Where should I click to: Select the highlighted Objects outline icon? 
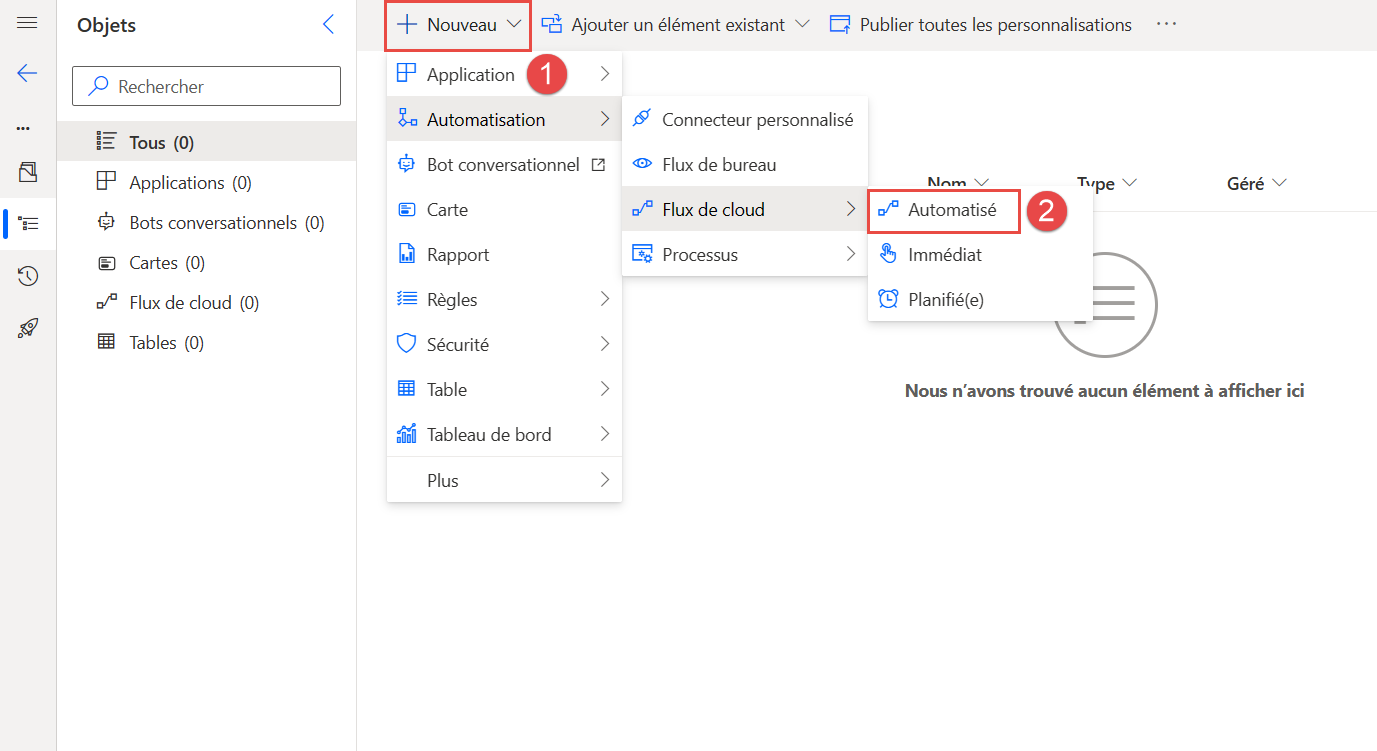(27, 224)
